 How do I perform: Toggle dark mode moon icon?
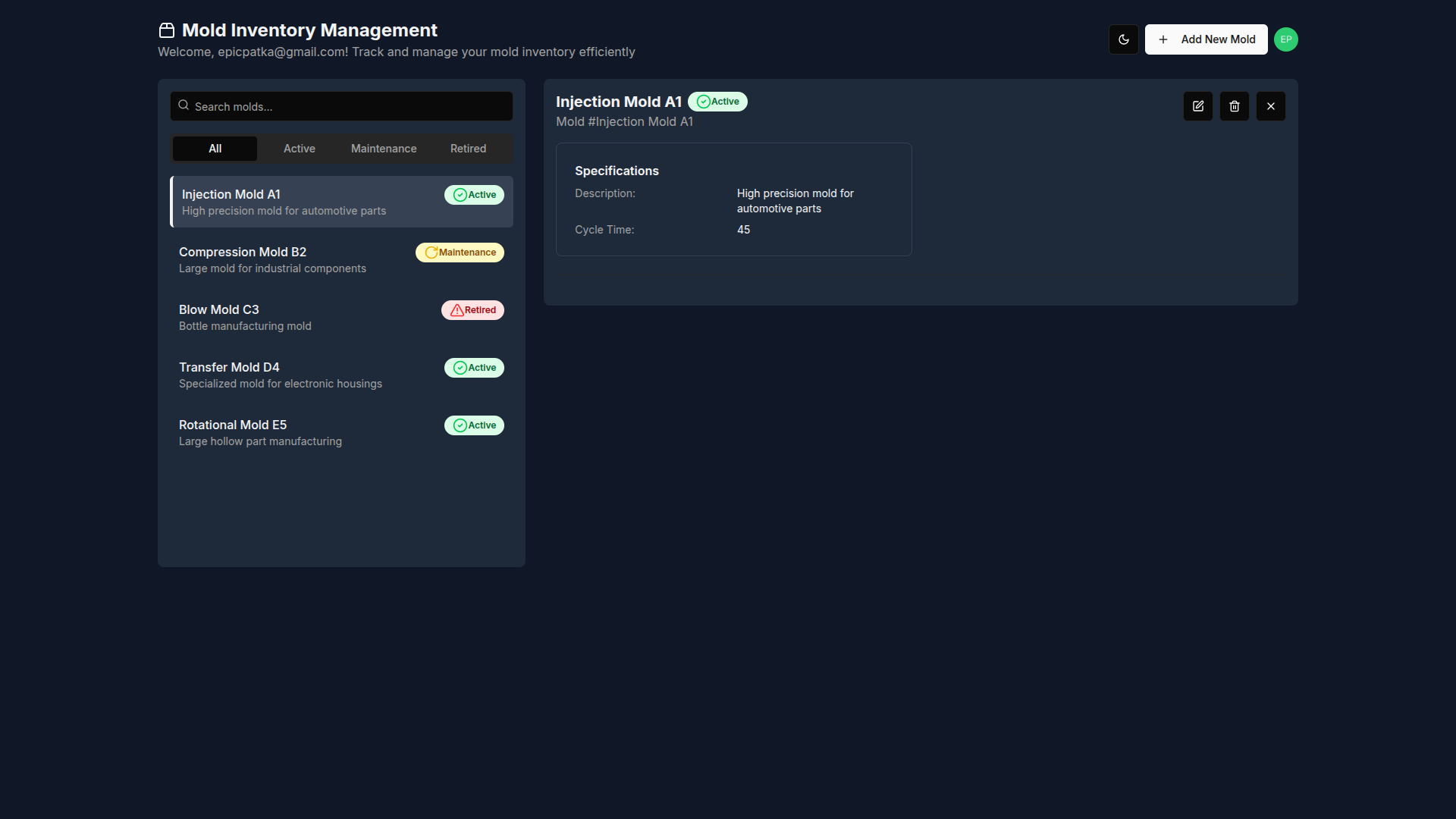tap(1123, 39)
